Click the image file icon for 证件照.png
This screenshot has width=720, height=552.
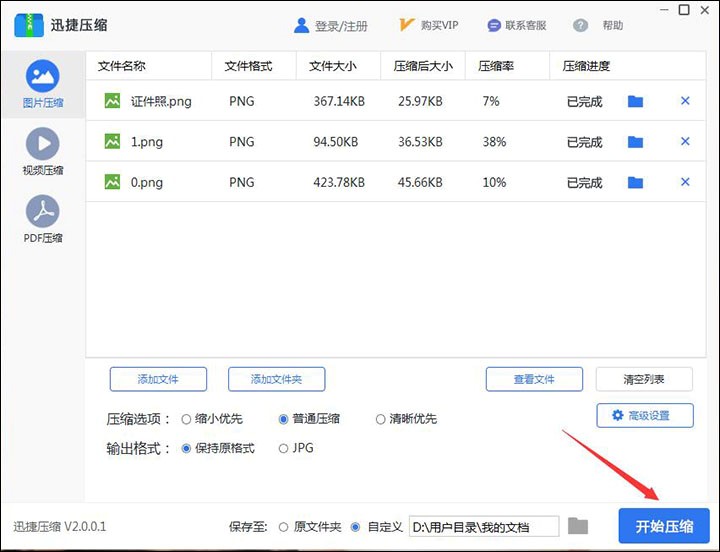pyautogui.click(x=112, y=101)
